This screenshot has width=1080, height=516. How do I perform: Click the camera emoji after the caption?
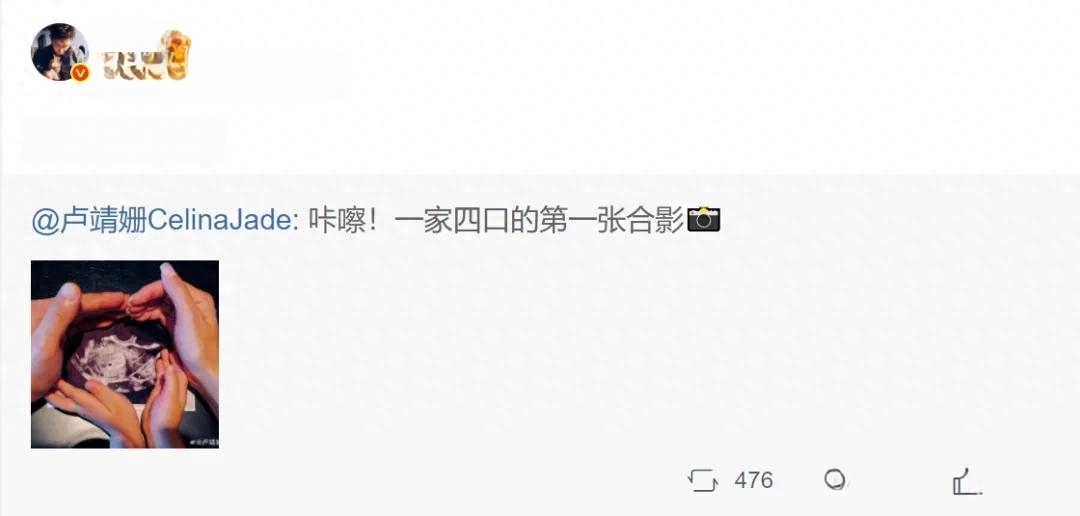pos(704,220)
